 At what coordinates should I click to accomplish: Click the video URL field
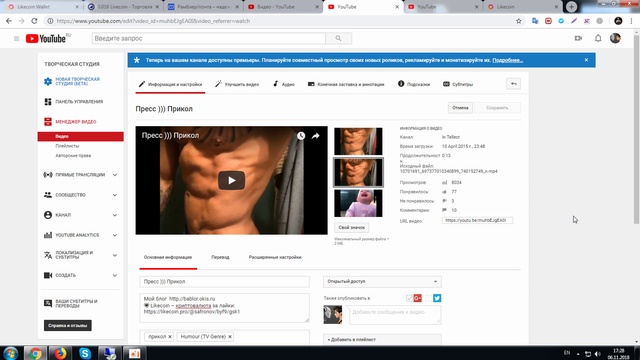point(477,220)
